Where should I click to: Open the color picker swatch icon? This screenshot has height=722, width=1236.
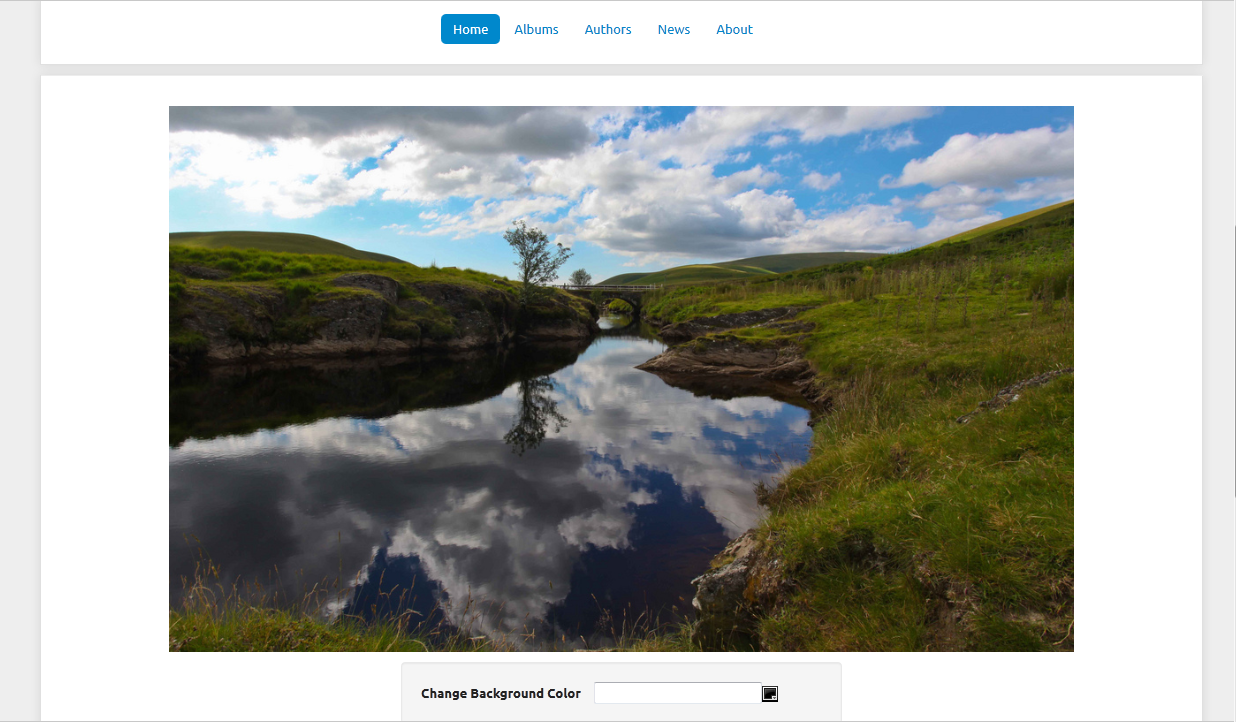tap(770, 694)
